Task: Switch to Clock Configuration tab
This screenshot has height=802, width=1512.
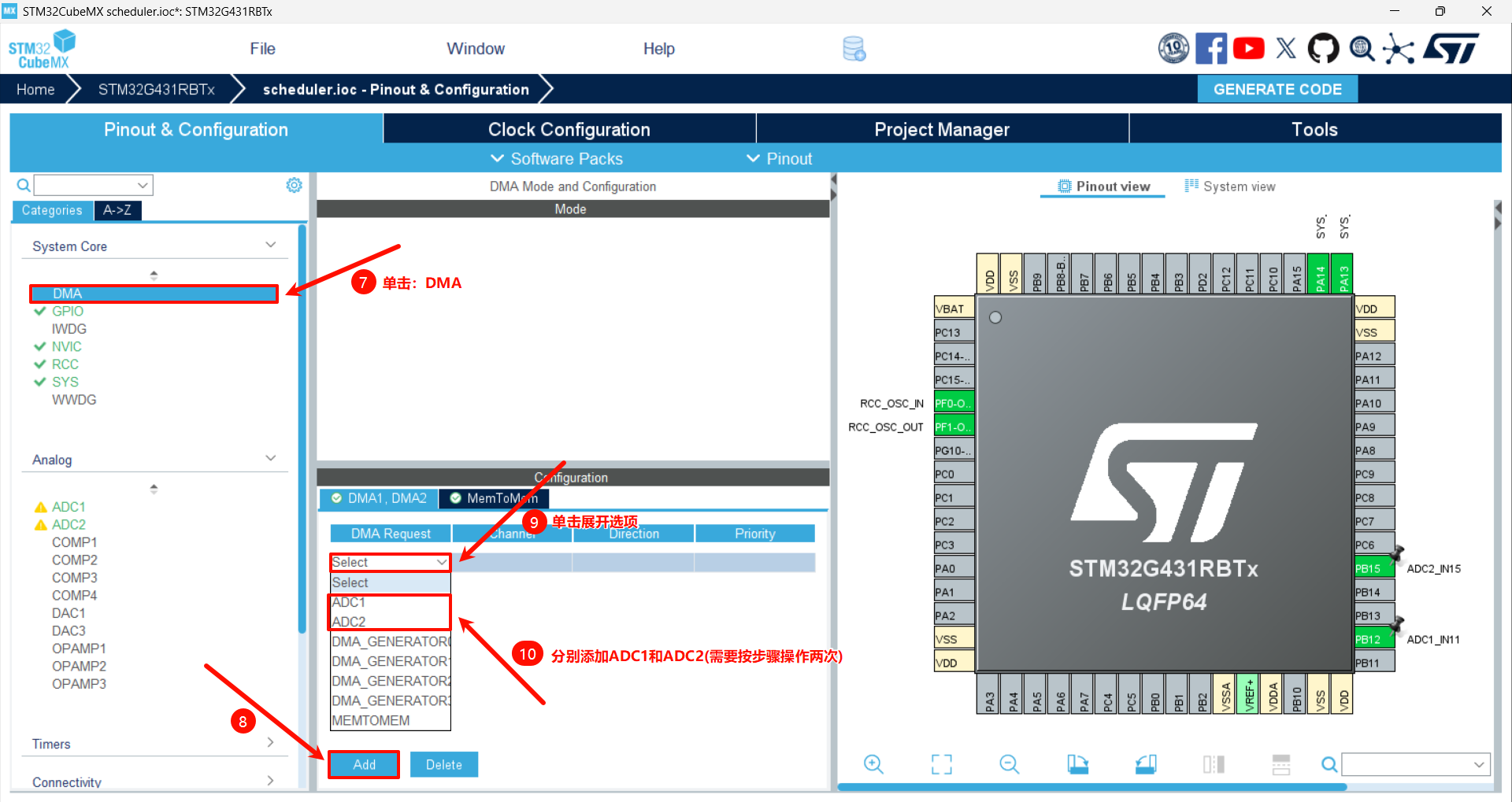Action: (569, 129)
